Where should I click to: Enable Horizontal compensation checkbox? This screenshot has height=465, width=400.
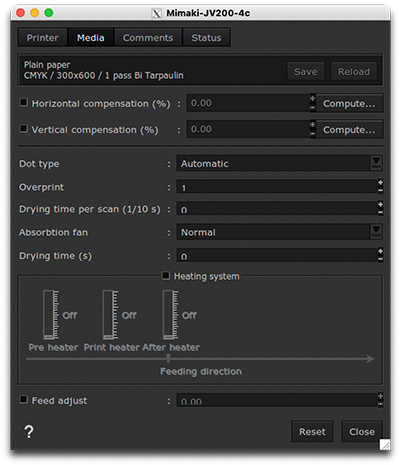[x=23, y=102]
